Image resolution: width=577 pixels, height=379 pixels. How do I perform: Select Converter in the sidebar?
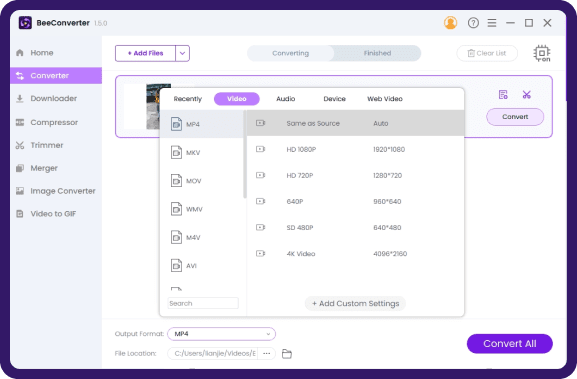pos(56,75)
